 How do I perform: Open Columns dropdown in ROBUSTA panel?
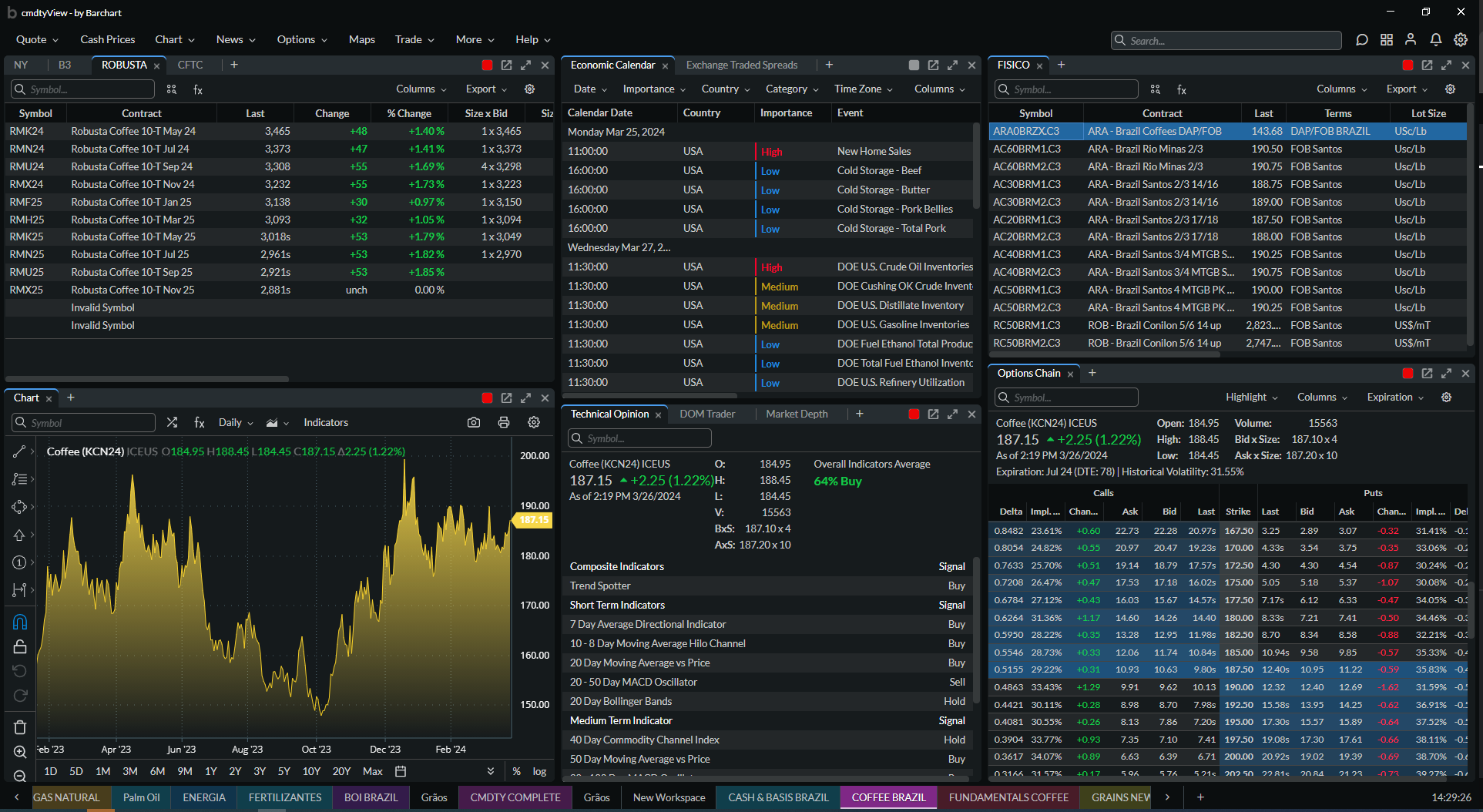pos(421,89)
